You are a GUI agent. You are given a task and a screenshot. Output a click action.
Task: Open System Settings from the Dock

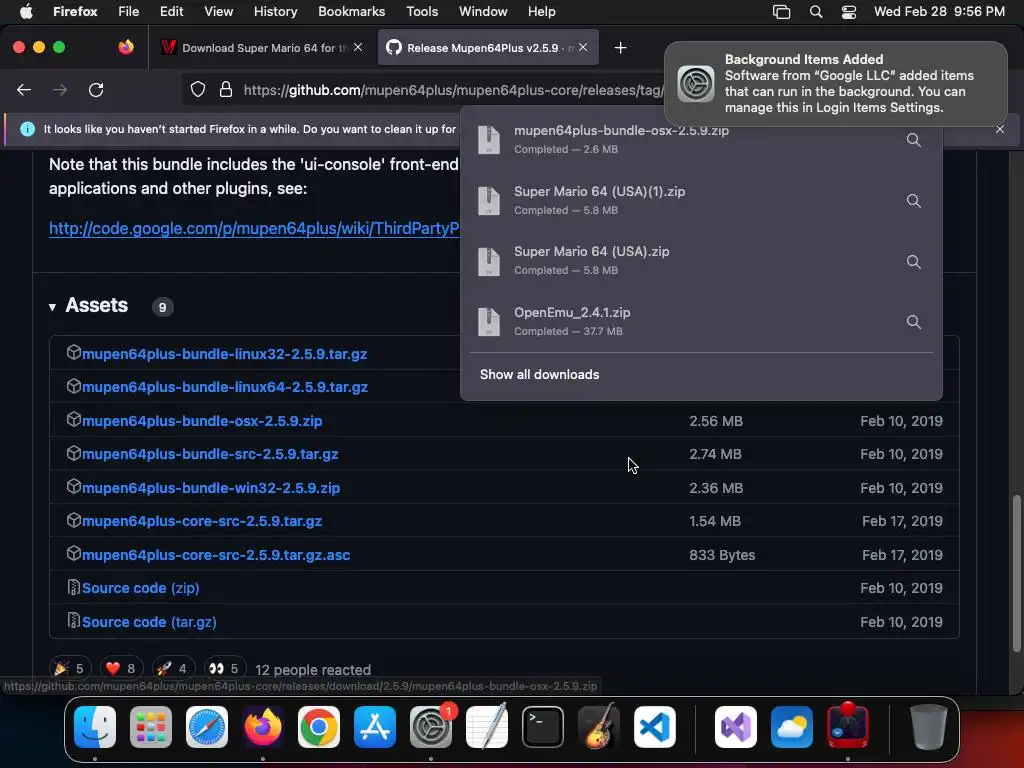click(431, 726)
